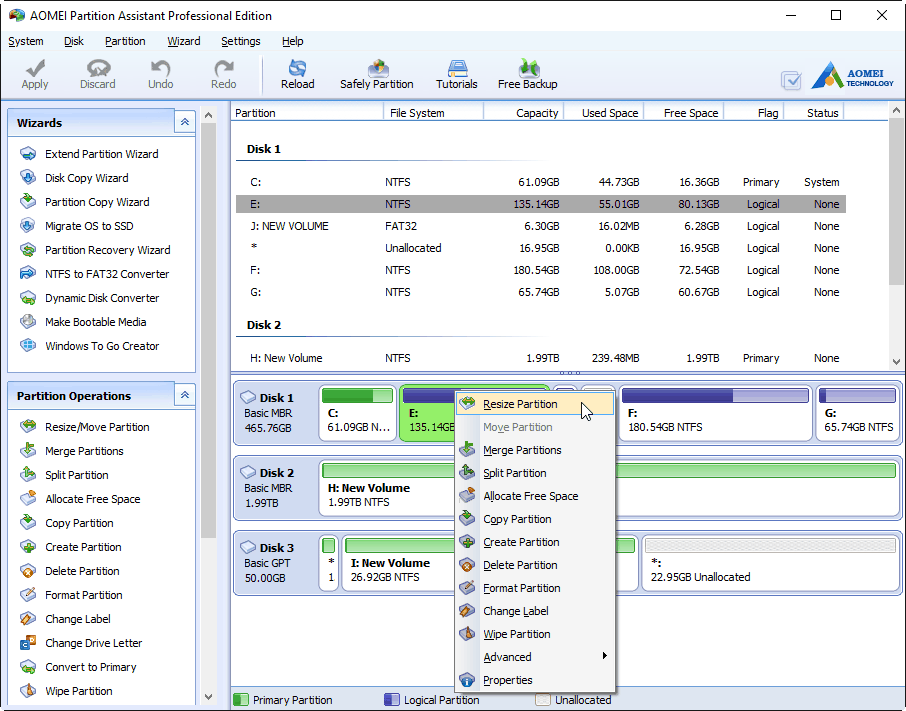
Task: Select G: partition block in Disk 1 map
Action: (858, 413)
